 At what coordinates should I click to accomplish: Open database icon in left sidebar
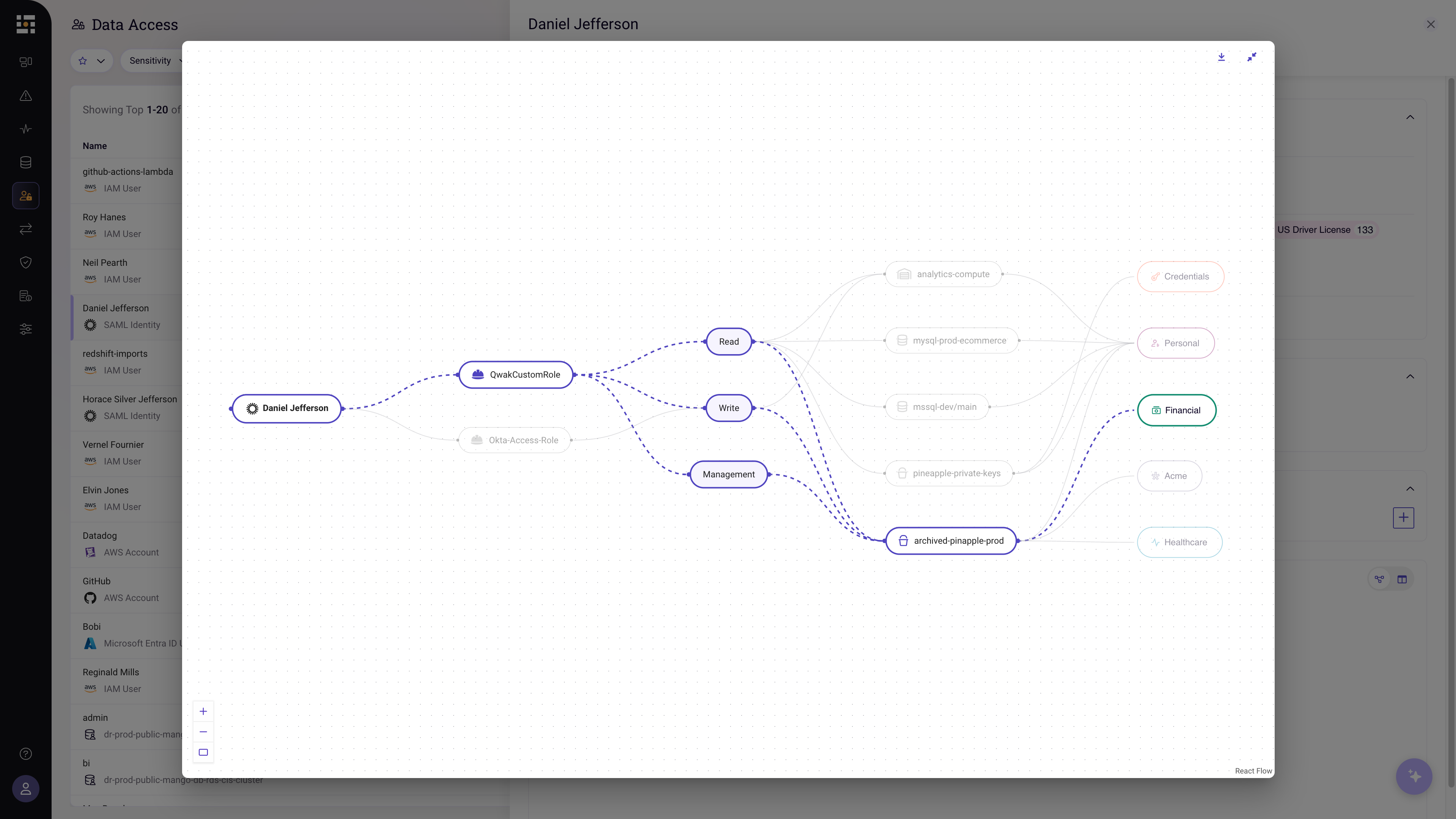[x=25, y=163]
